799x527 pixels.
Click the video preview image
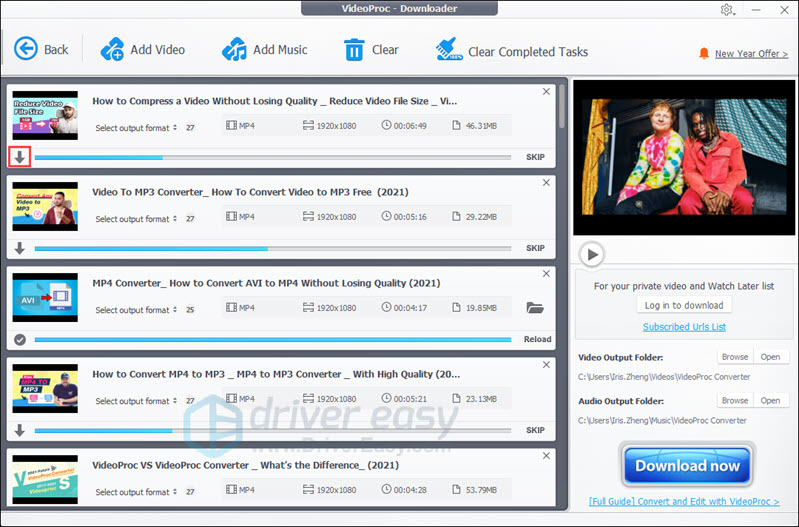point(684,157)
